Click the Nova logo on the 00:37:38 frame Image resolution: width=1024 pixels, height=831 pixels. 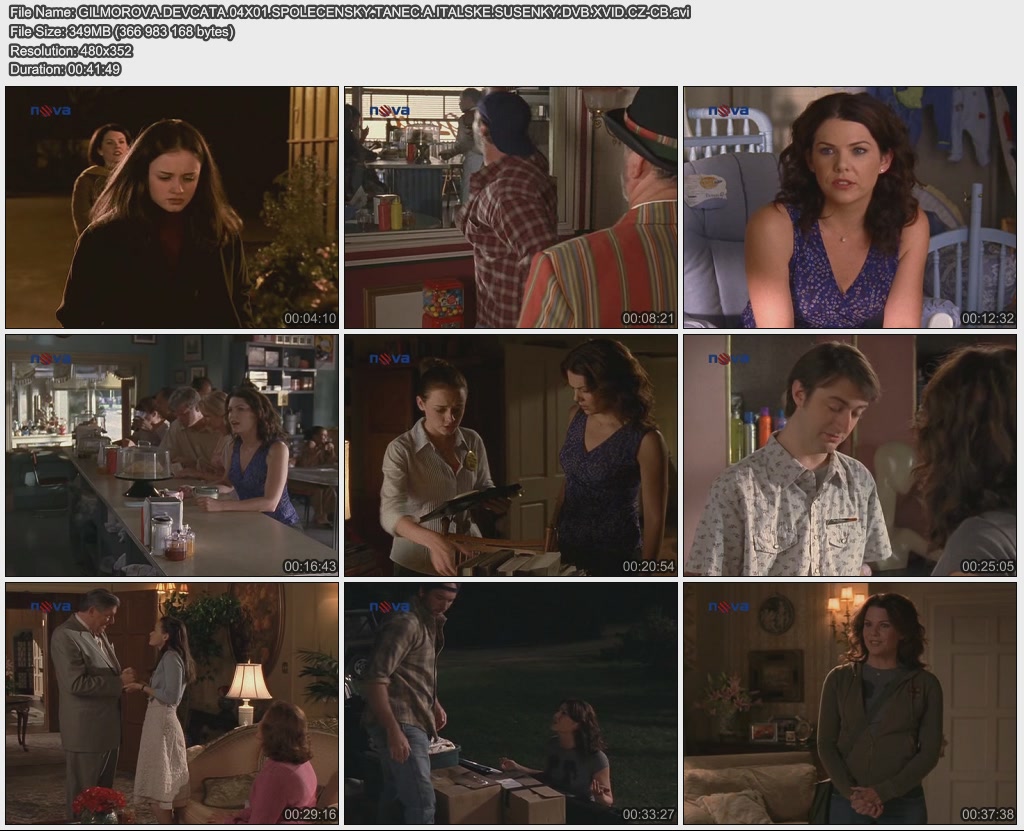coord(729,607)
